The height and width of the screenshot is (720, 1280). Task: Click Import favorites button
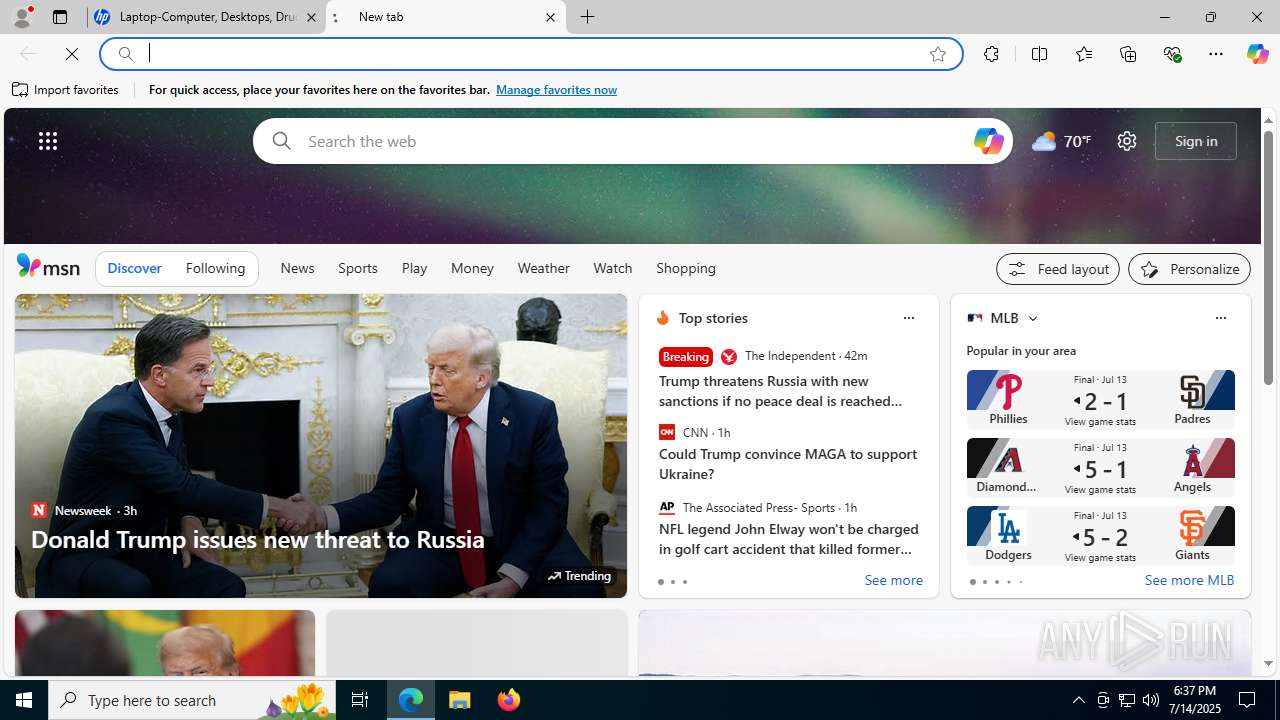pos(66,90)
